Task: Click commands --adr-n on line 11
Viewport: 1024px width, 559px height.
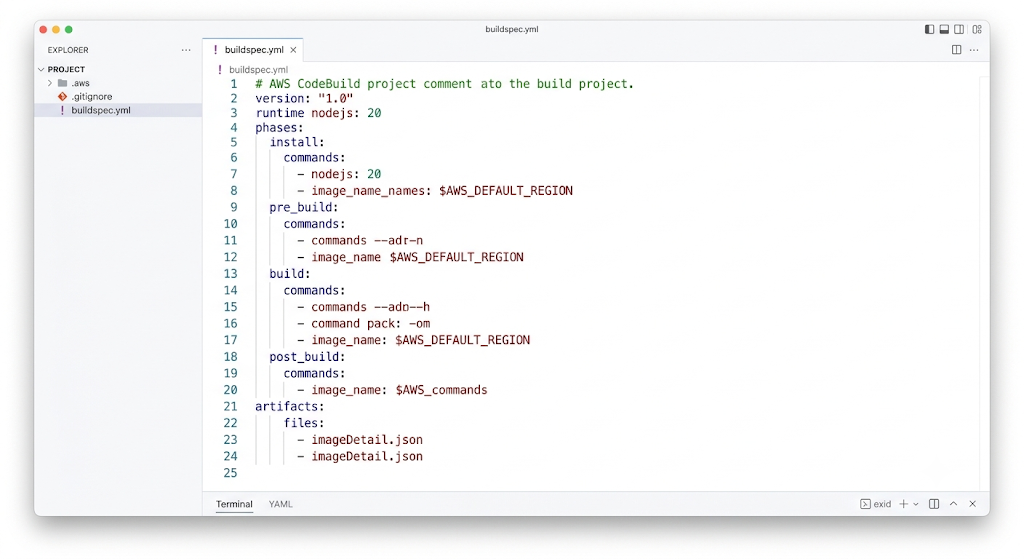Action: pos(366,240)
